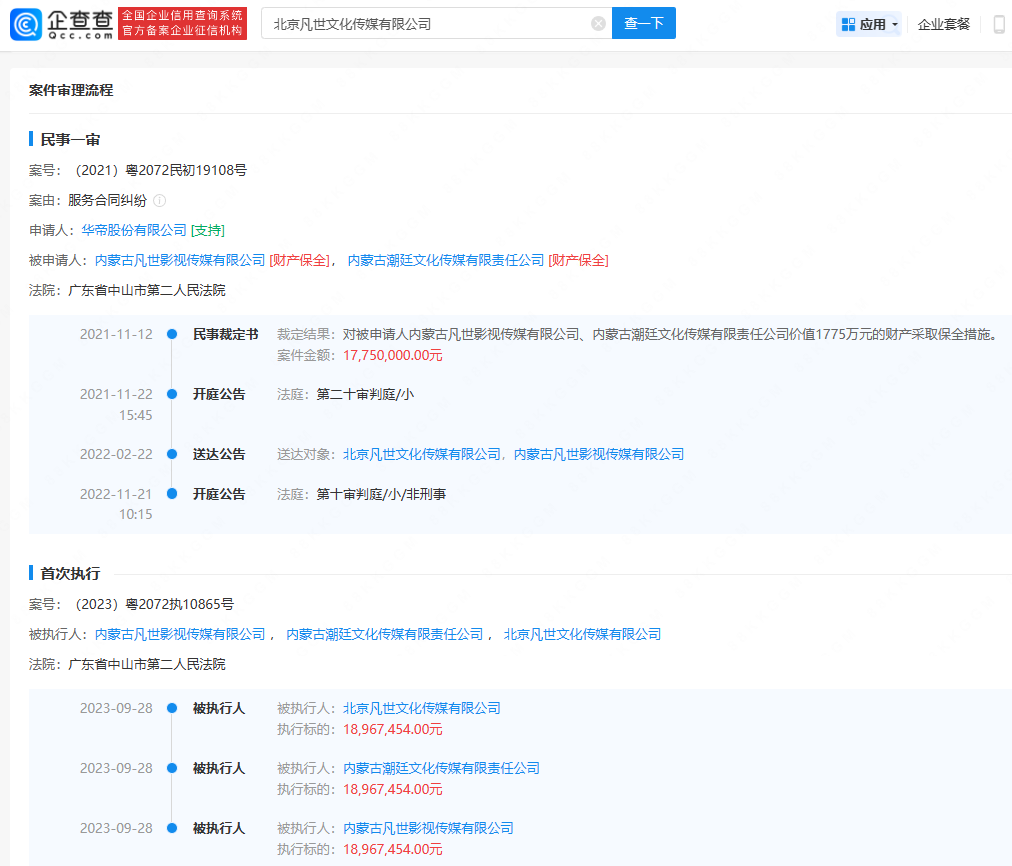Click 第十审判庭/小/非刑事 courtroom text
The height and width of the screenshot is (866, 1012).
coord(381,494)
